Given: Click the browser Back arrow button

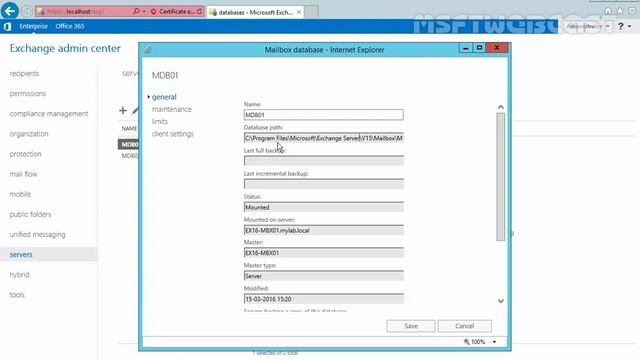Looking at the screenshot, I should (9, 11).
